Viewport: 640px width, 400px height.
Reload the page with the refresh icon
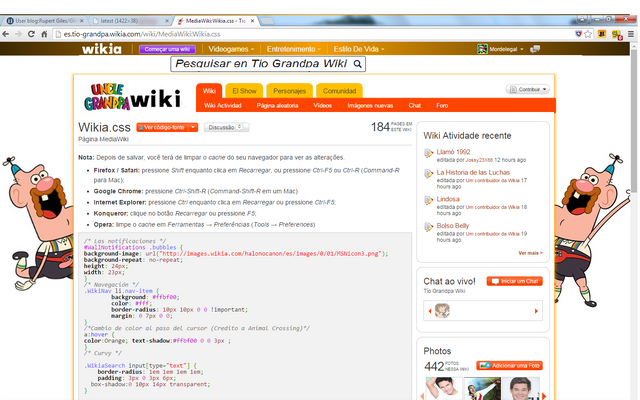31,34
